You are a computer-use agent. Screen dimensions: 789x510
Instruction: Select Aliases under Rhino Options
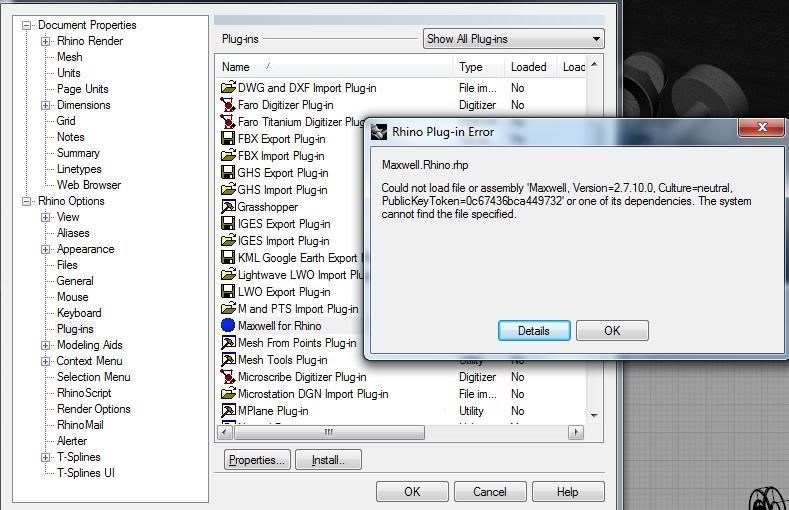pyautogui.click(x=73, y=233)
